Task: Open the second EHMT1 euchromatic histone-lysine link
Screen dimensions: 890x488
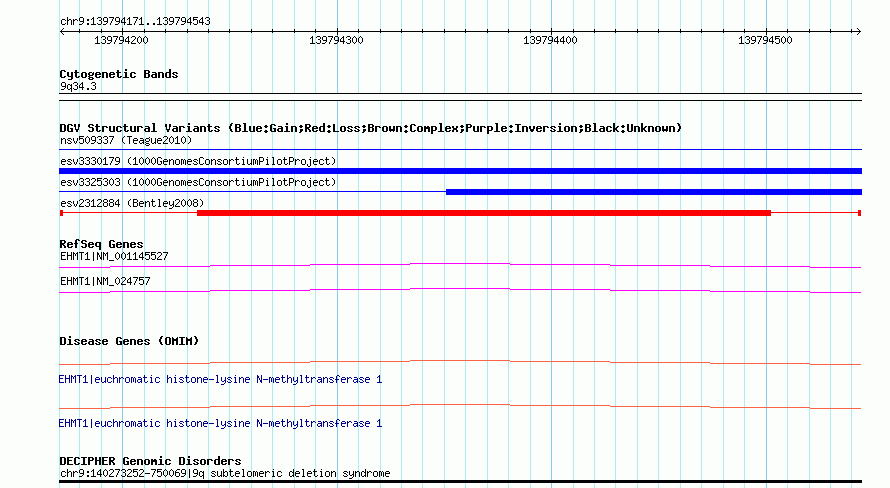Action: coord(220,423)
